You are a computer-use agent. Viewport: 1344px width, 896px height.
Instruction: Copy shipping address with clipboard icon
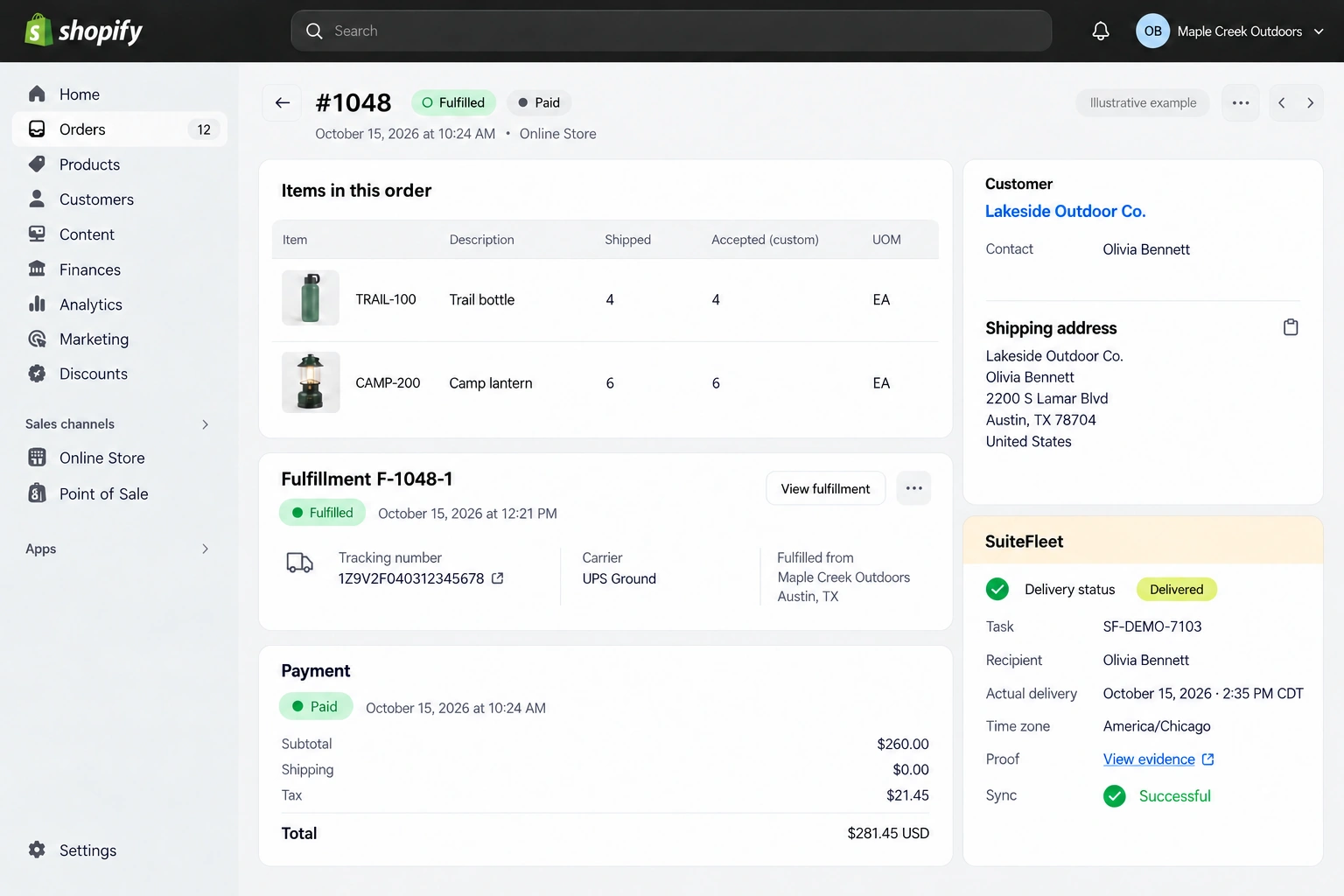pyautogui.click(x=1291, y=327)
